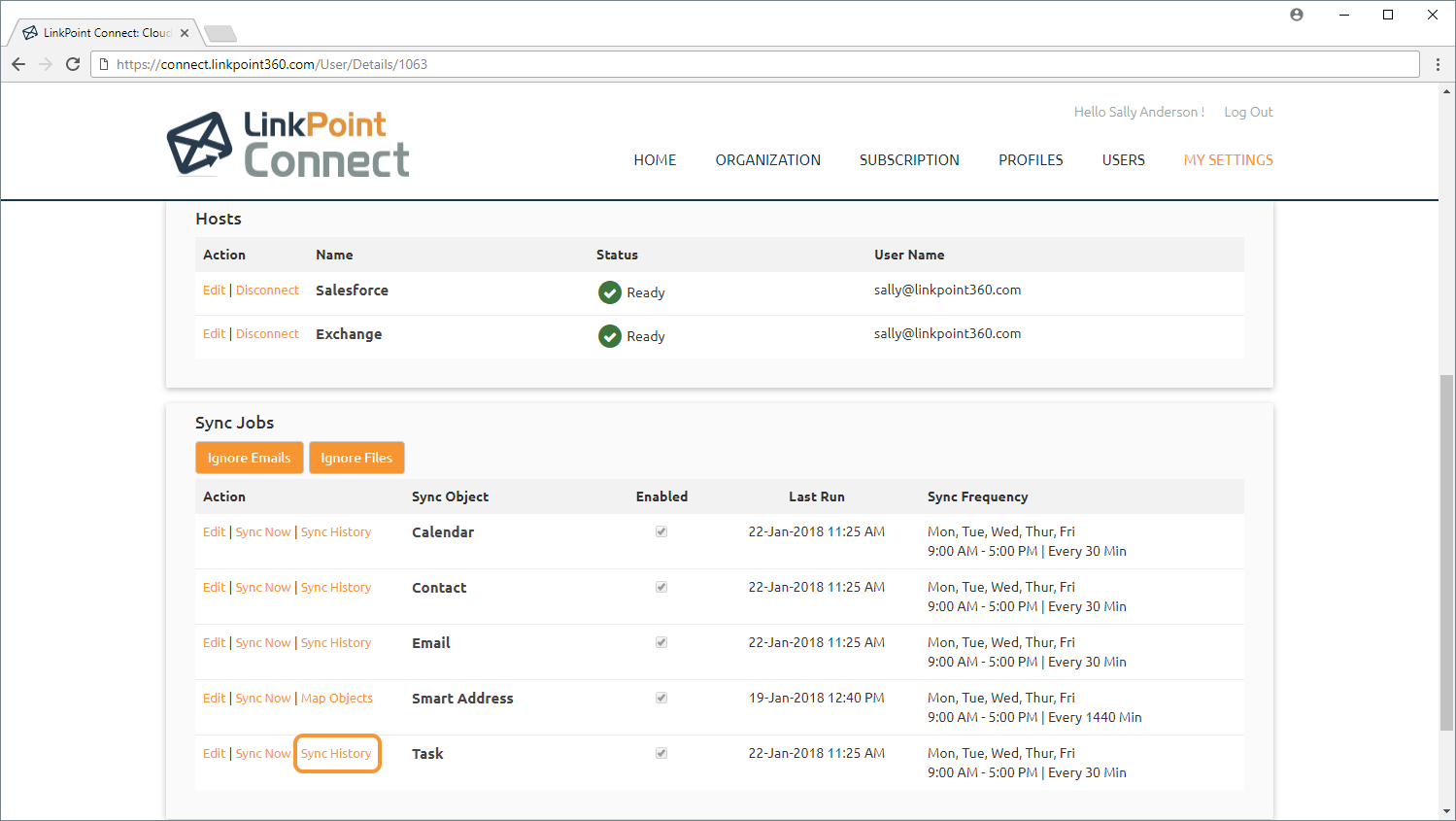Click Smart Address last run 19-Jan-2018 12:40 PM
The width and height of the screenshot is (1456, 821).
click(x=816, y=698)
